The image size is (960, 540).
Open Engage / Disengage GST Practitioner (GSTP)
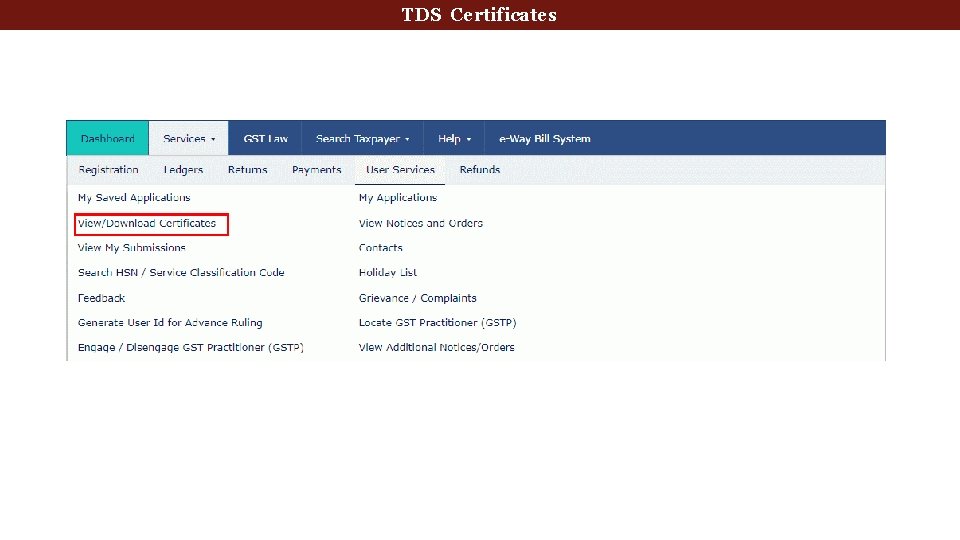pos(190,347)
